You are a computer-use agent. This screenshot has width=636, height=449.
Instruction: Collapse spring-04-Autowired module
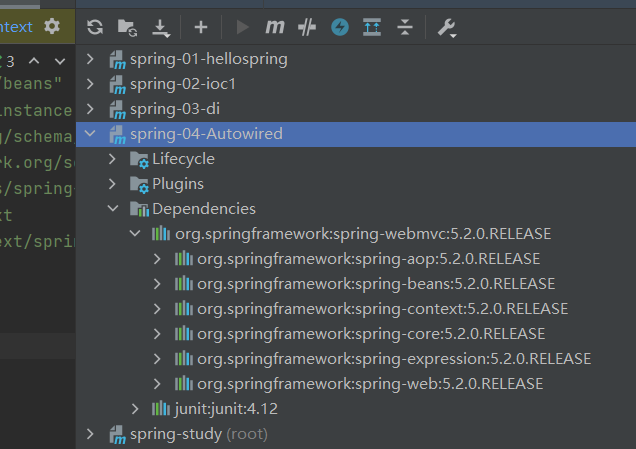point(90,133)
